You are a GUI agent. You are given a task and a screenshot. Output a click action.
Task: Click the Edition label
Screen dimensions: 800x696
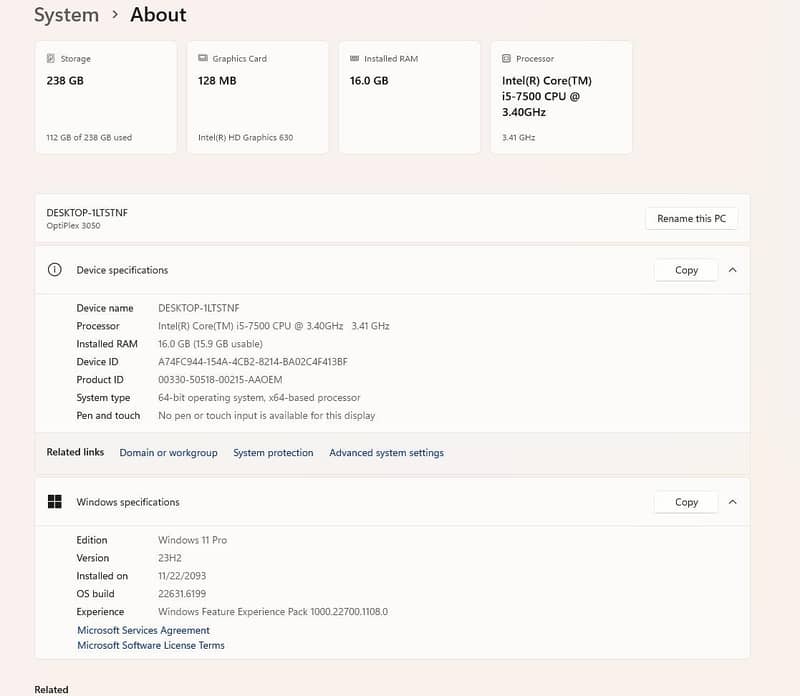91,540
